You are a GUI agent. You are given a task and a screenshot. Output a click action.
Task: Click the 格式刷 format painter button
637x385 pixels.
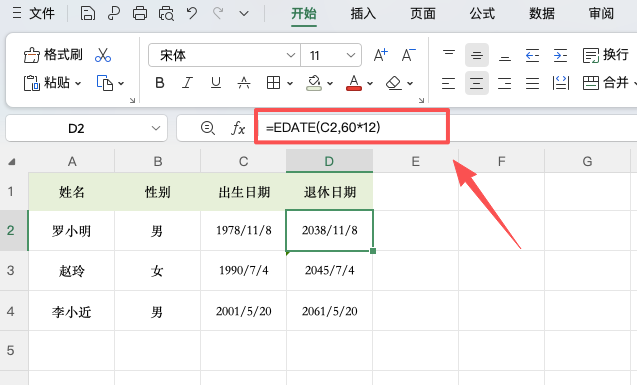click(x=53, y=55)
